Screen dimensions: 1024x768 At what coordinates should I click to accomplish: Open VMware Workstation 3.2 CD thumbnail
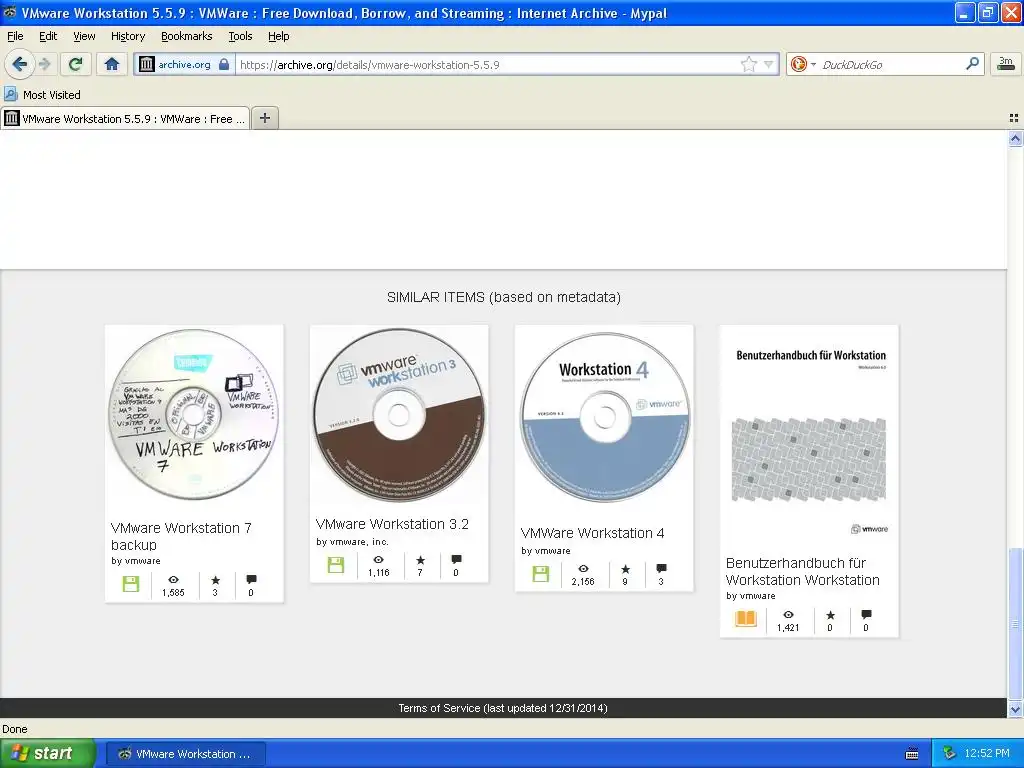[x=398, y=415]
